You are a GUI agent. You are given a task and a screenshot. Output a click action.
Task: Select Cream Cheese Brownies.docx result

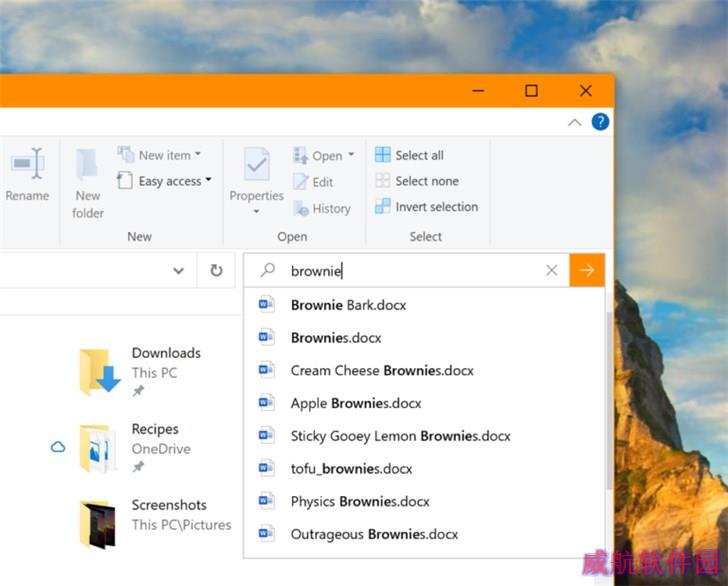[x=424, y=371]
